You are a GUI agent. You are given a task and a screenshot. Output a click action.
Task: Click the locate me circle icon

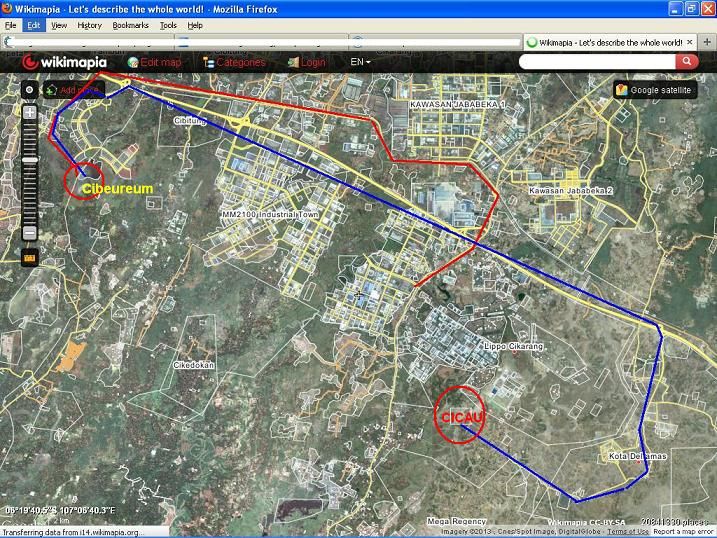coord(29,89)
